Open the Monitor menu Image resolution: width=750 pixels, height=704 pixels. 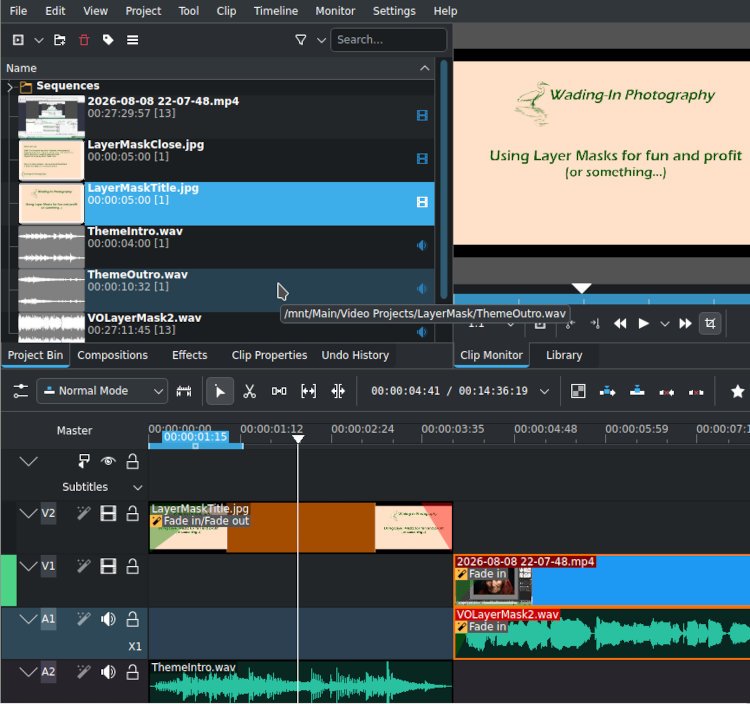pyautogui.click(x=335, y=11)
